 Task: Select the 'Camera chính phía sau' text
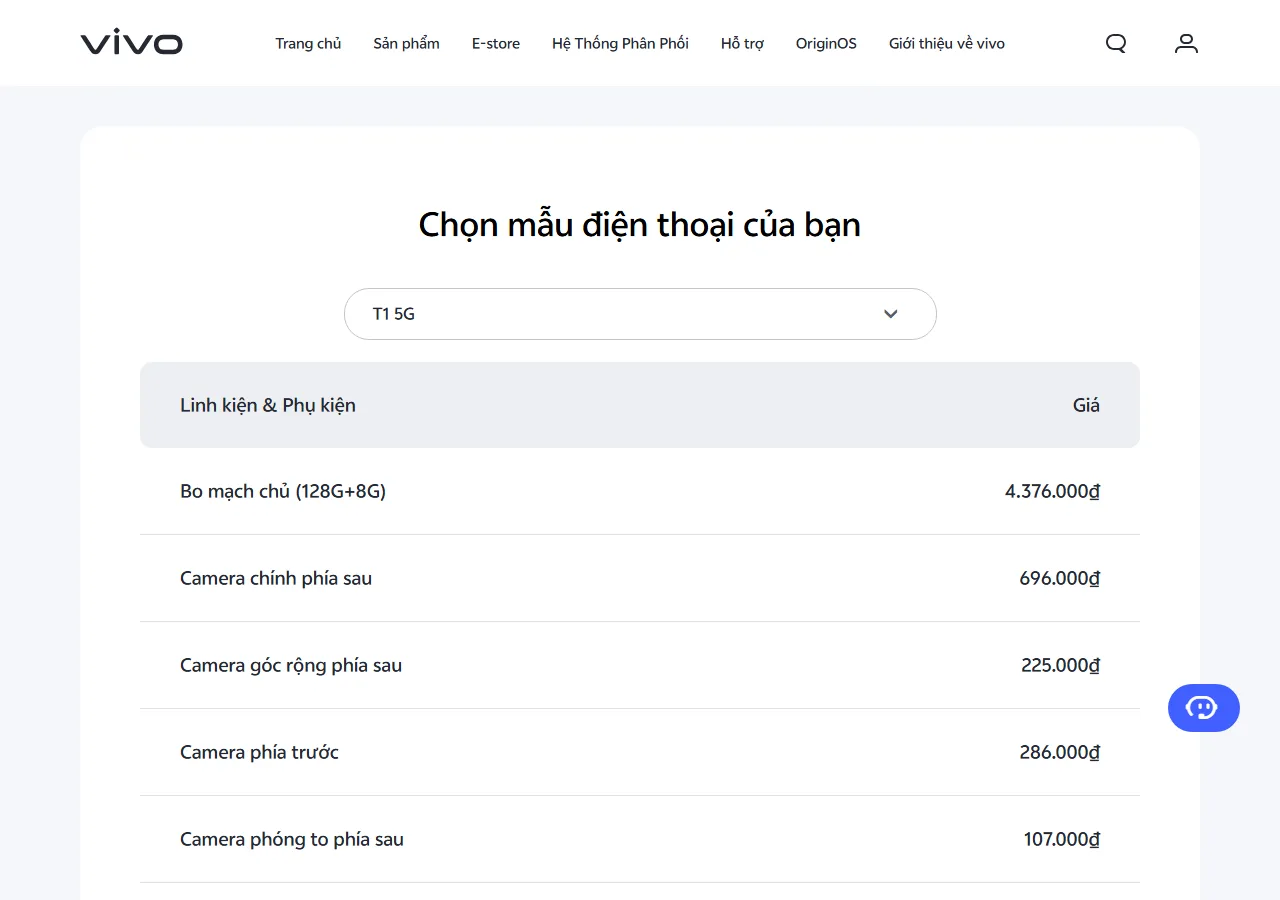(x=276, y=578)
